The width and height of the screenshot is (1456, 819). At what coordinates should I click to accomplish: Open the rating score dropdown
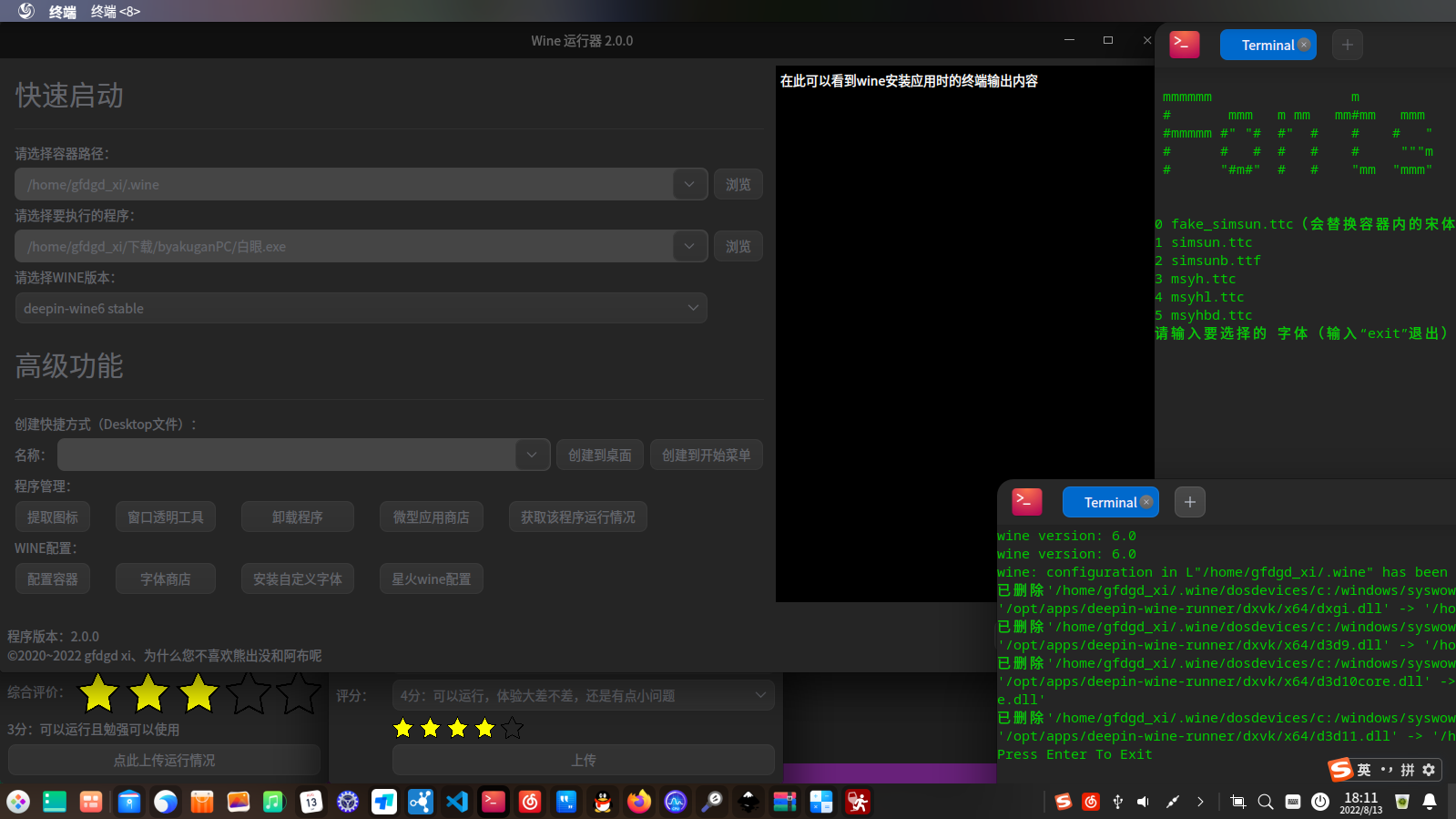tap(584, 695)
